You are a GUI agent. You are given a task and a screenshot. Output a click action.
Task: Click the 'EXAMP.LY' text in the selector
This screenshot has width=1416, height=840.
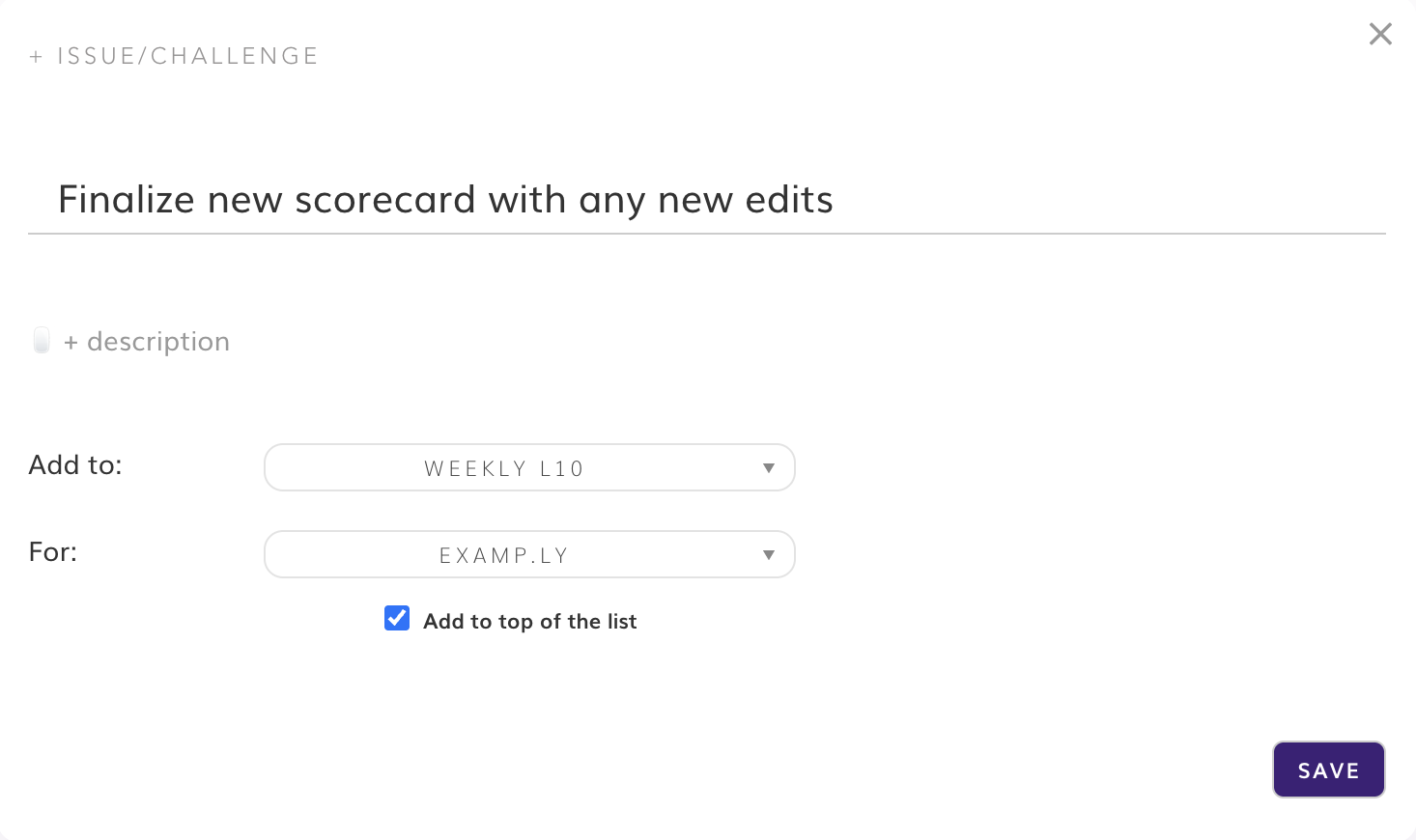(x=504, y=556)
